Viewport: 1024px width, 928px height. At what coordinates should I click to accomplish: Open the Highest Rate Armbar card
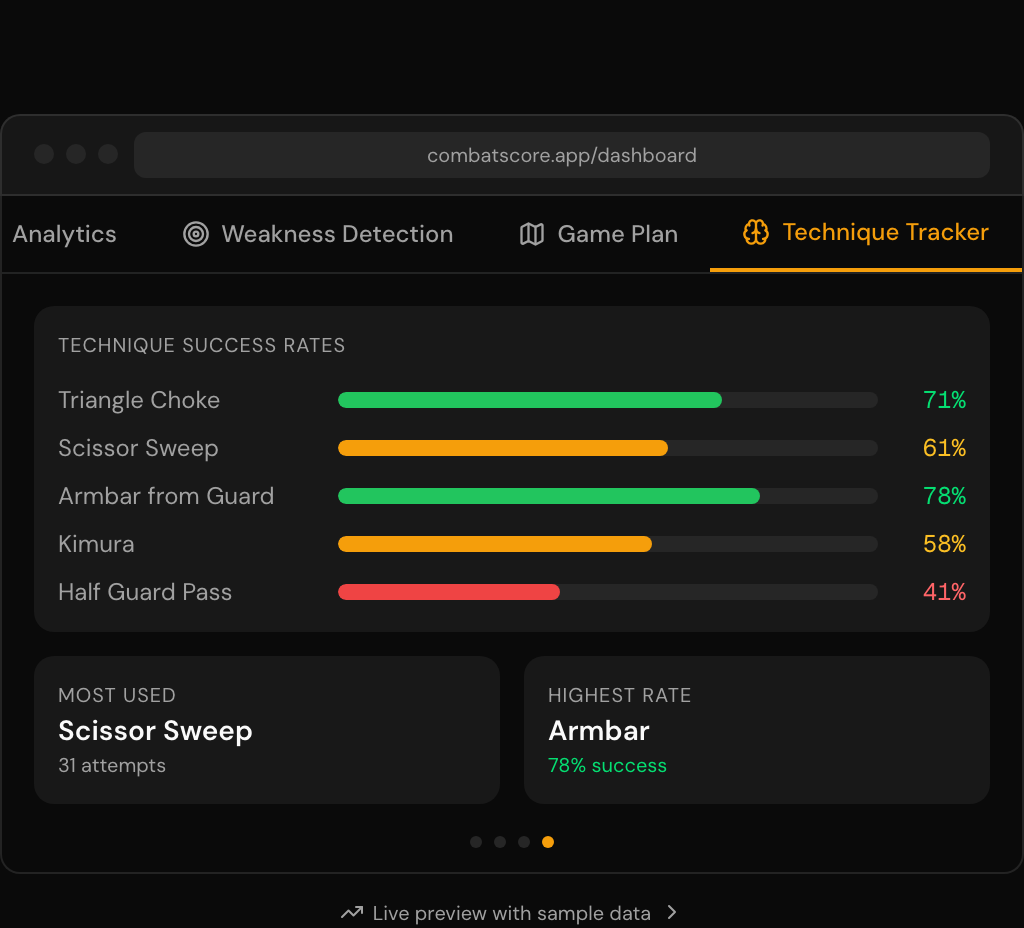tap(757, 730)
